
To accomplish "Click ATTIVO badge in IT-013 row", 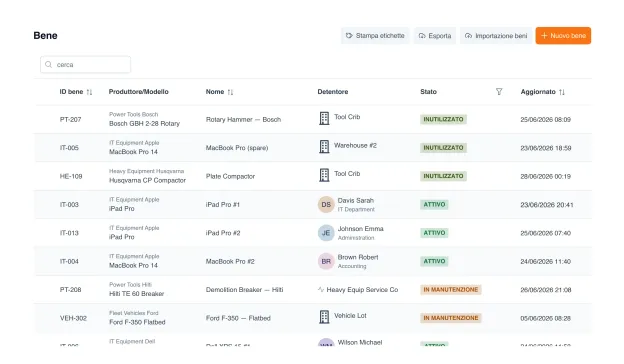I will pyautogui.click(x=434, y=233).
